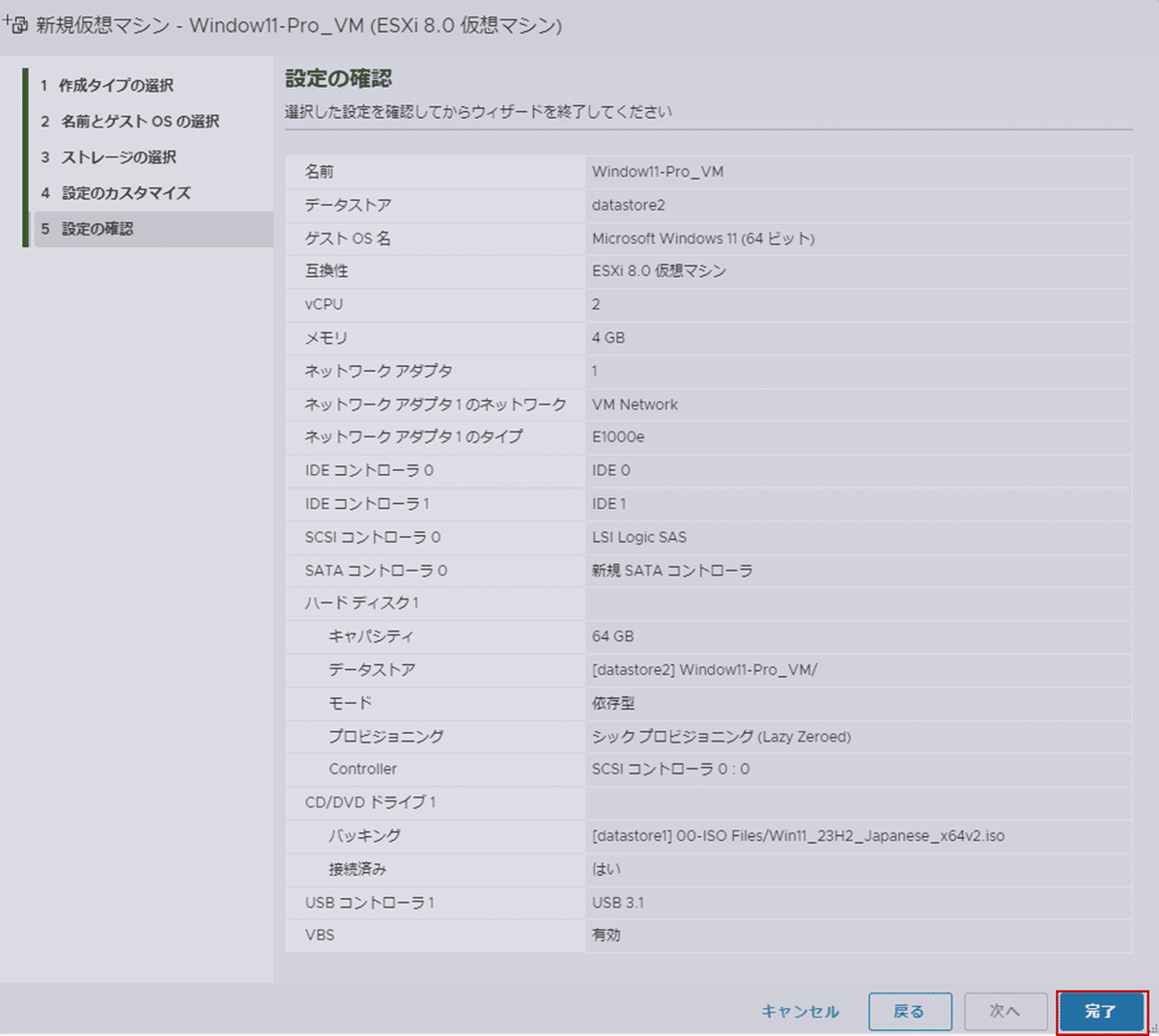The image size is (1159, 1036).
Task: Click the Win11_23H2_Japanese_x64v2.iso path value
Action: pos(798,836)
